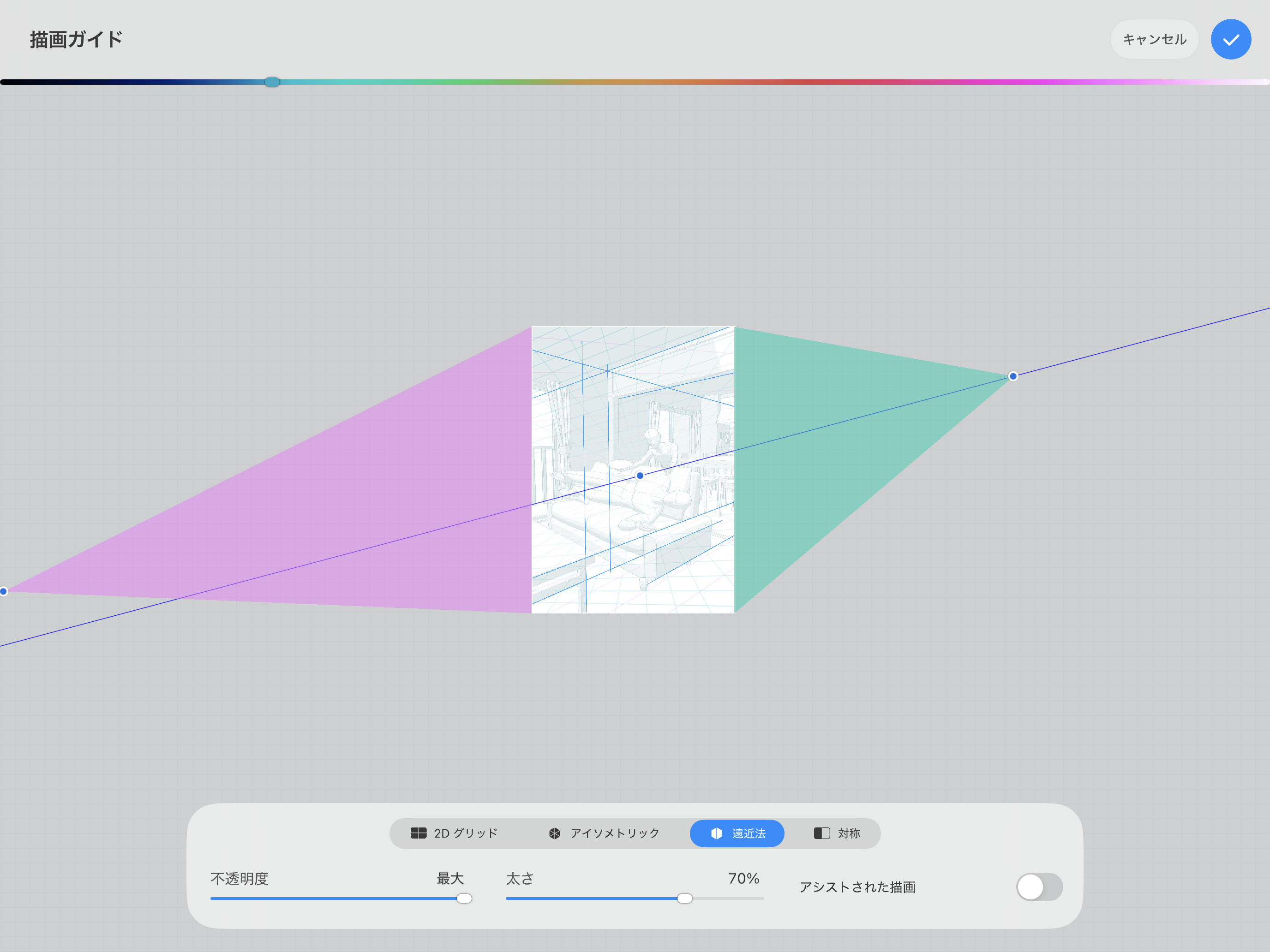This screenshot has width=1270, height=952.
Task: Click the 2D grid icon
Action: click(x=419, y=833)
